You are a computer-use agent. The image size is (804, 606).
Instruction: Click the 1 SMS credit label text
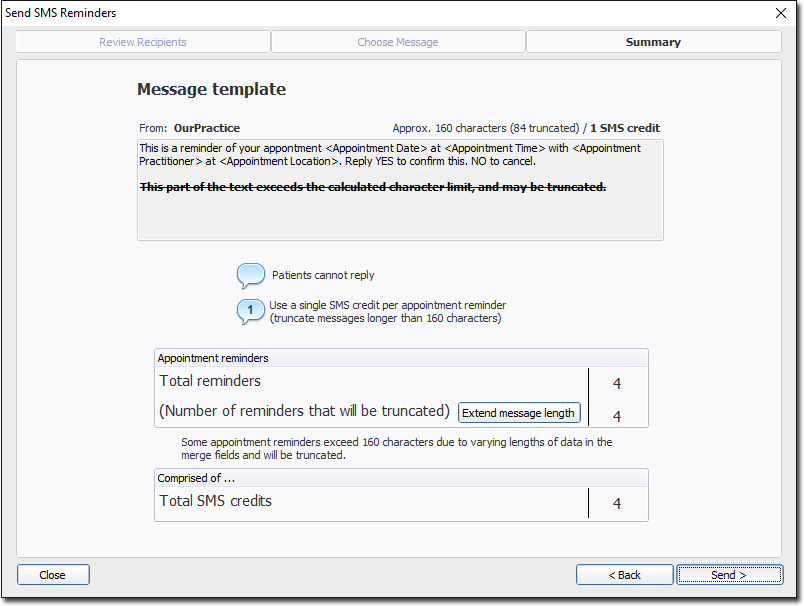click(624, 128)
